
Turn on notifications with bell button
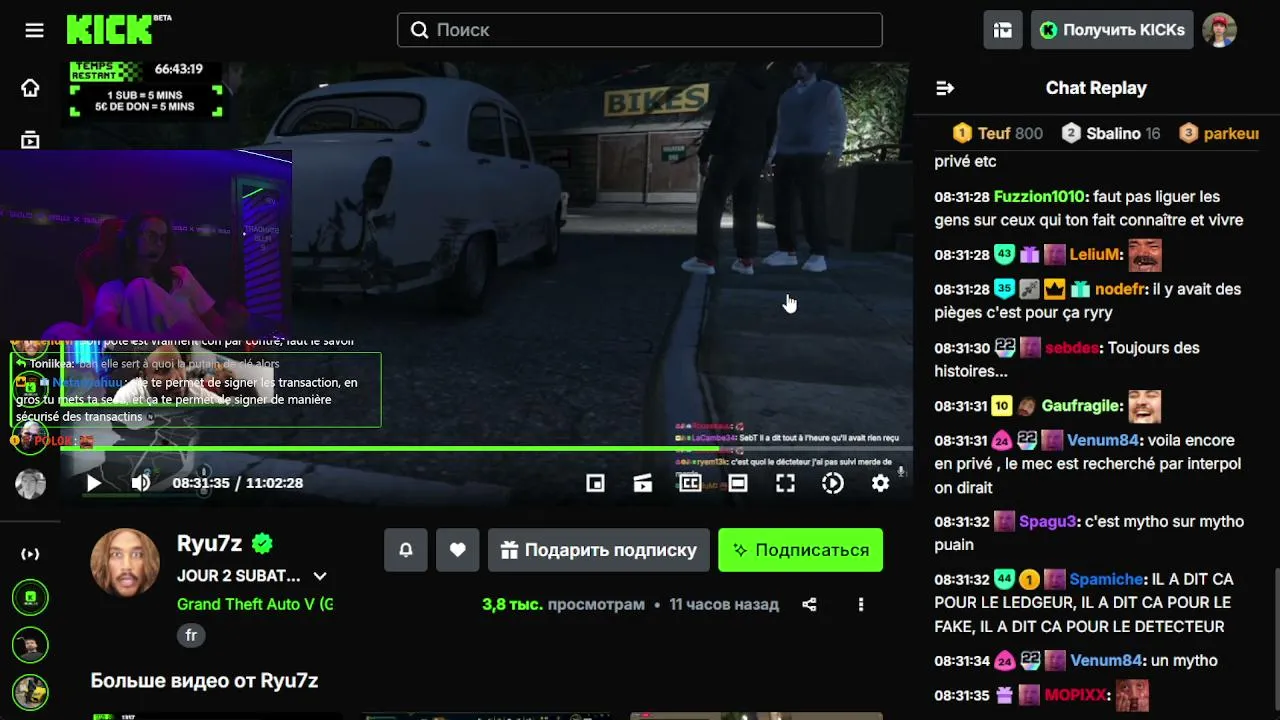pos(406,550)
